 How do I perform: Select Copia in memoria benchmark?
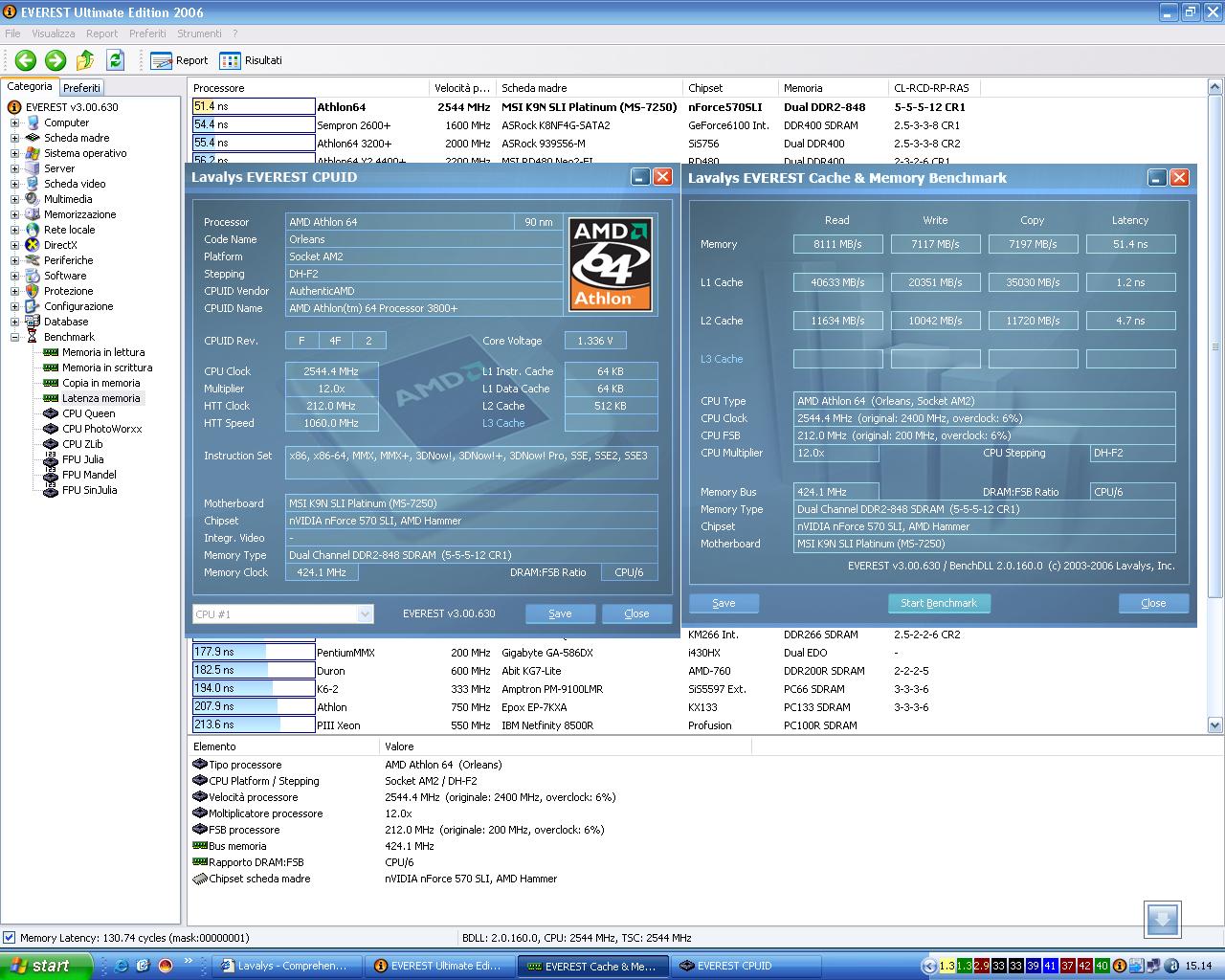pos(100,383)
